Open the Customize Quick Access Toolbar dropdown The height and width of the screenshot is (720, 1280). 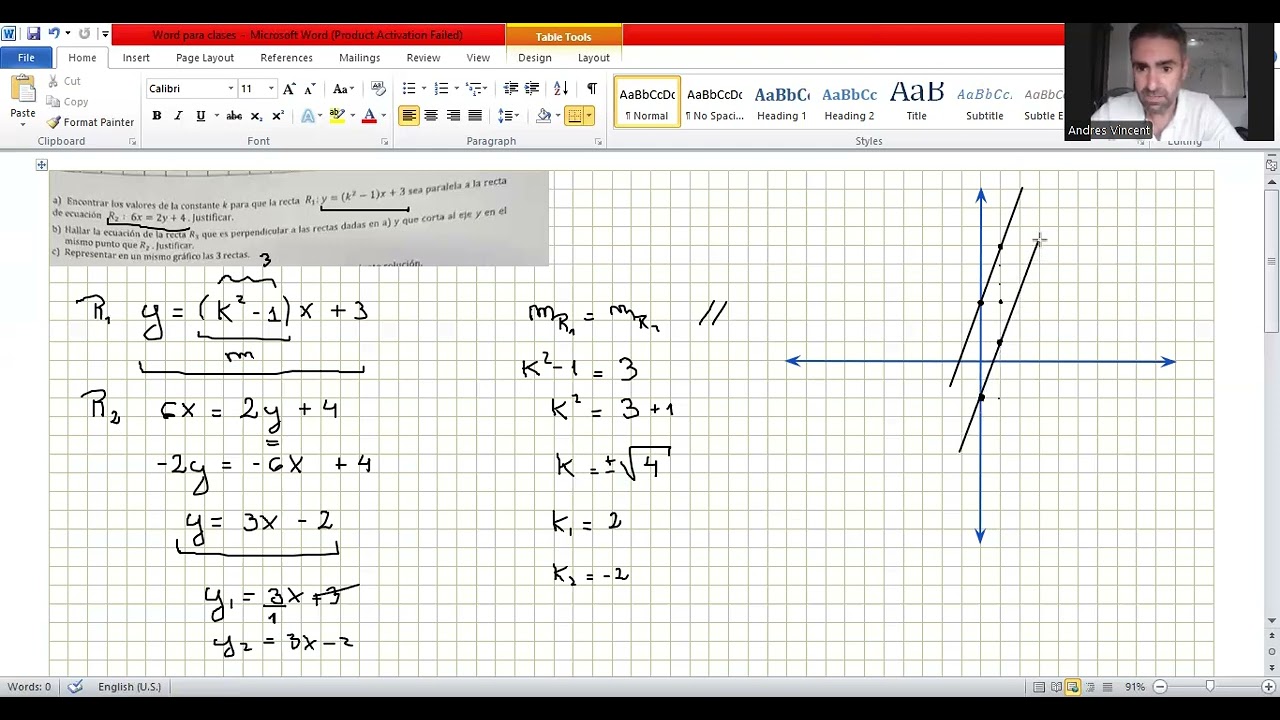(x=105, y=34)
